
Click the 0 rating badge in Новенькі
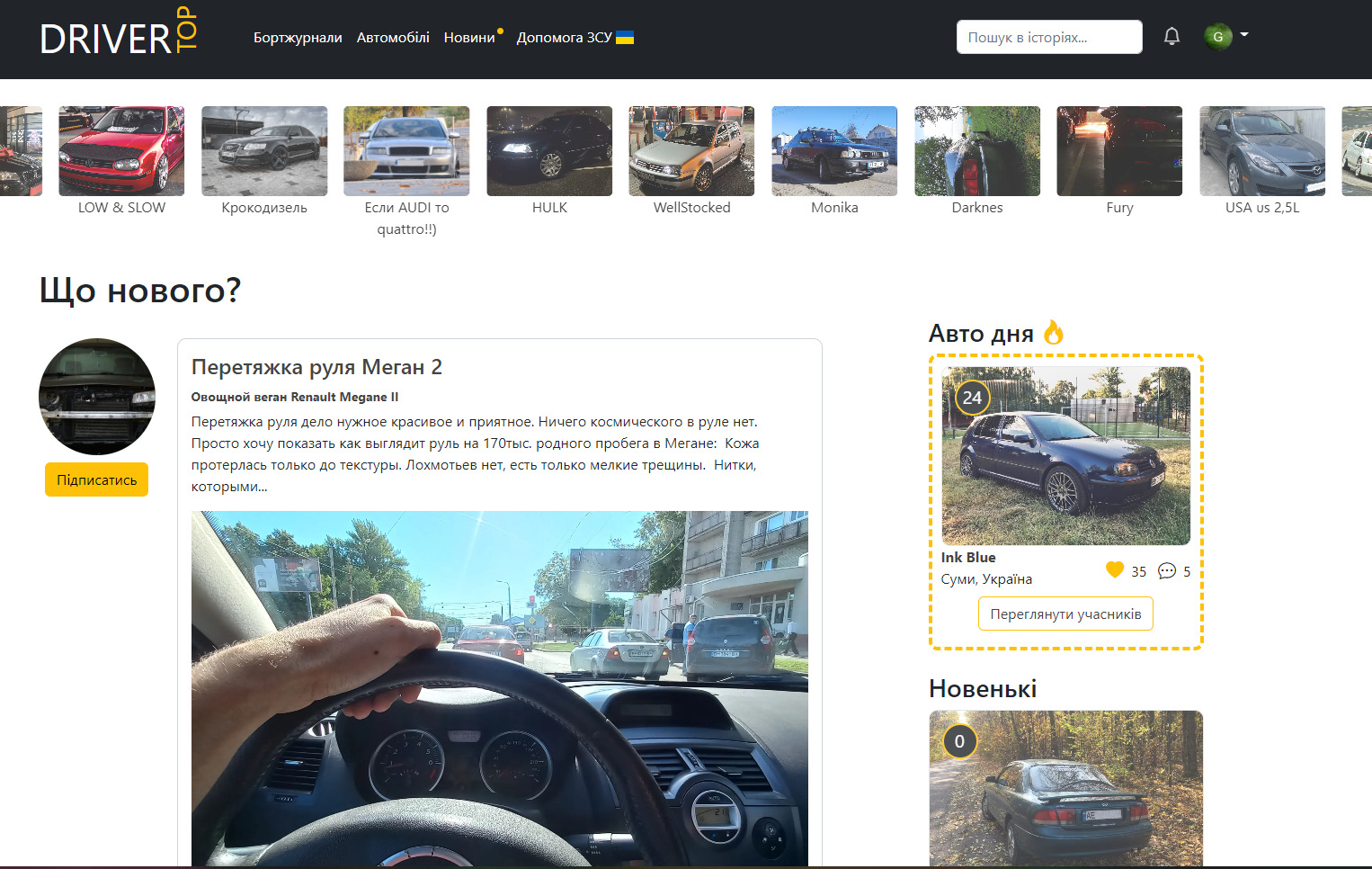[x=959, y=741]
